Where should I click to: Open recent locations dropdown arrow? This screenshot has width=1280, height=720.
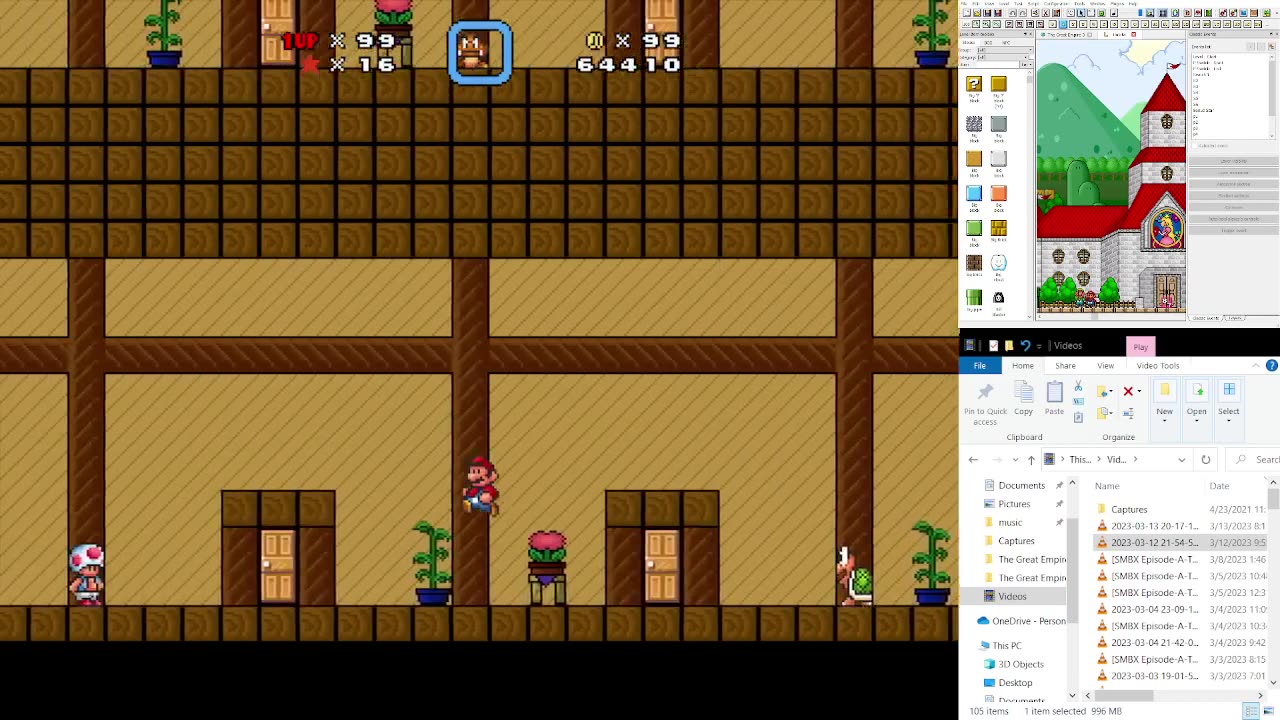click(x=1015, y=460)
